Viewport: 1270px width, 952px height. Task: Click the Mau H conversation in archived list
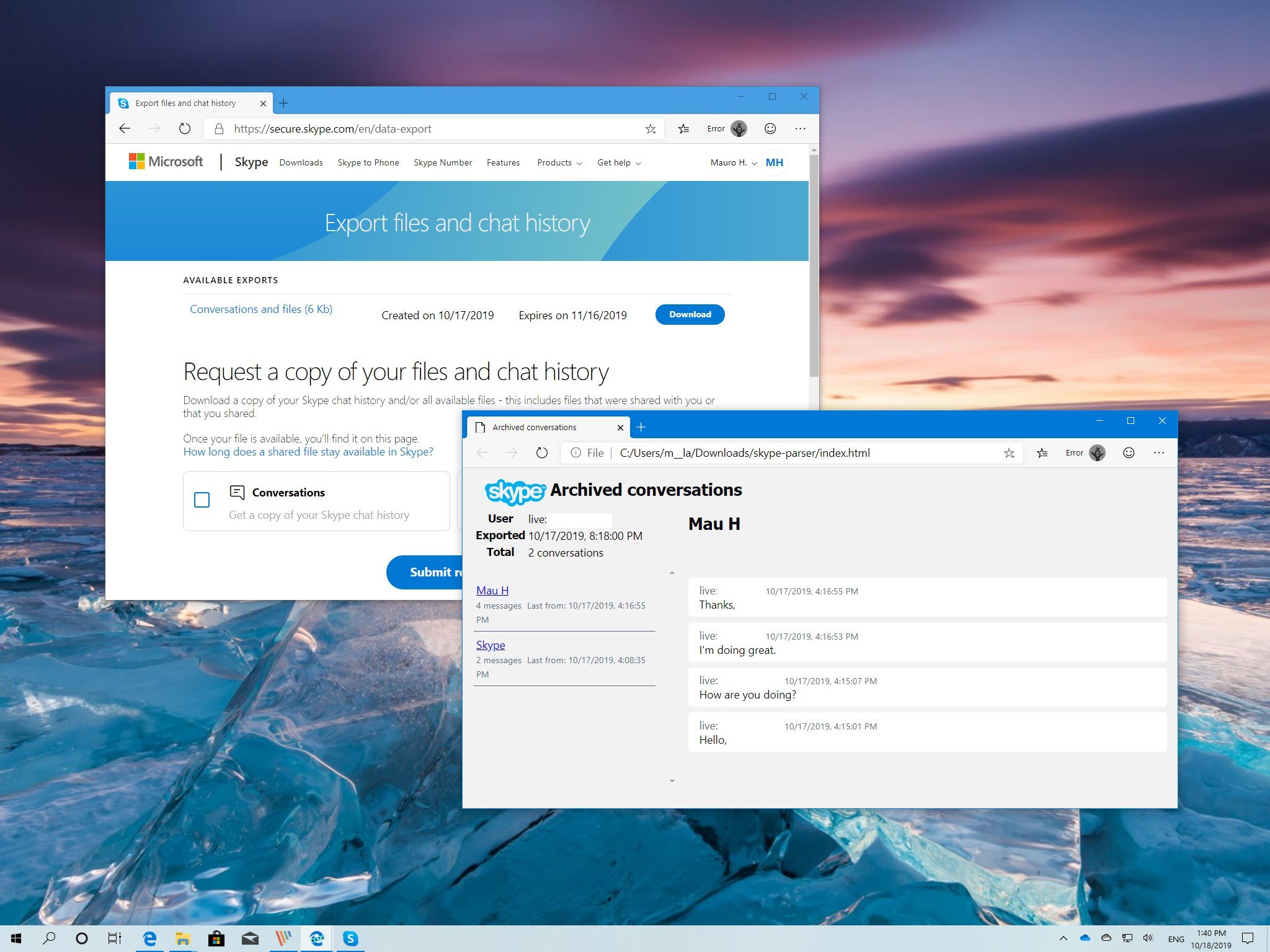pyautogui.click(x=492, y=590)
